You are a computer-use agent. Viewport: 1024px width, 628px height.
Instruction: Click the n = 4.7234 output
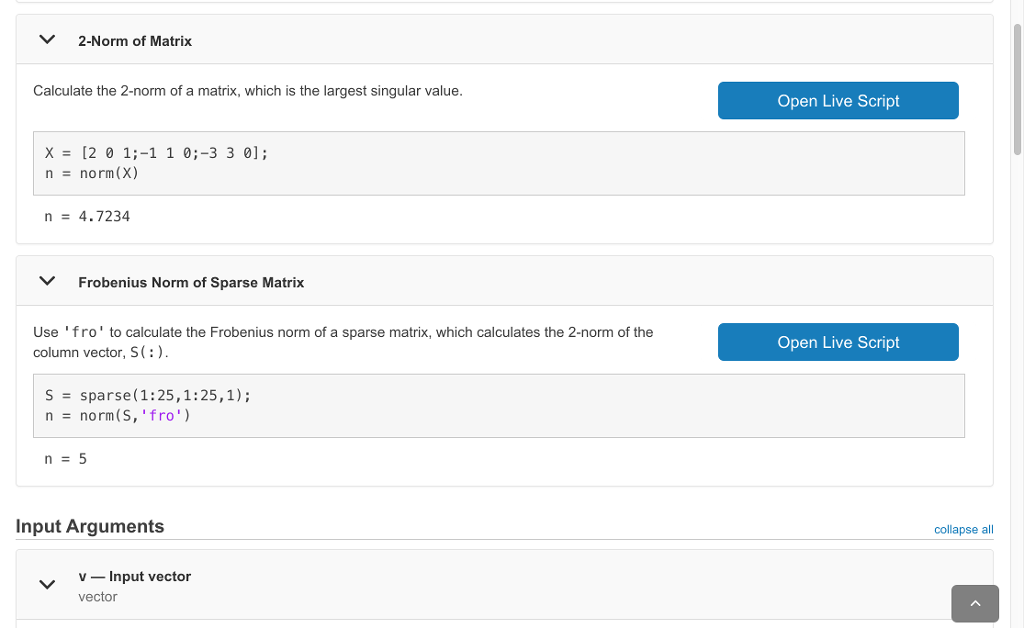click(88, 216)
